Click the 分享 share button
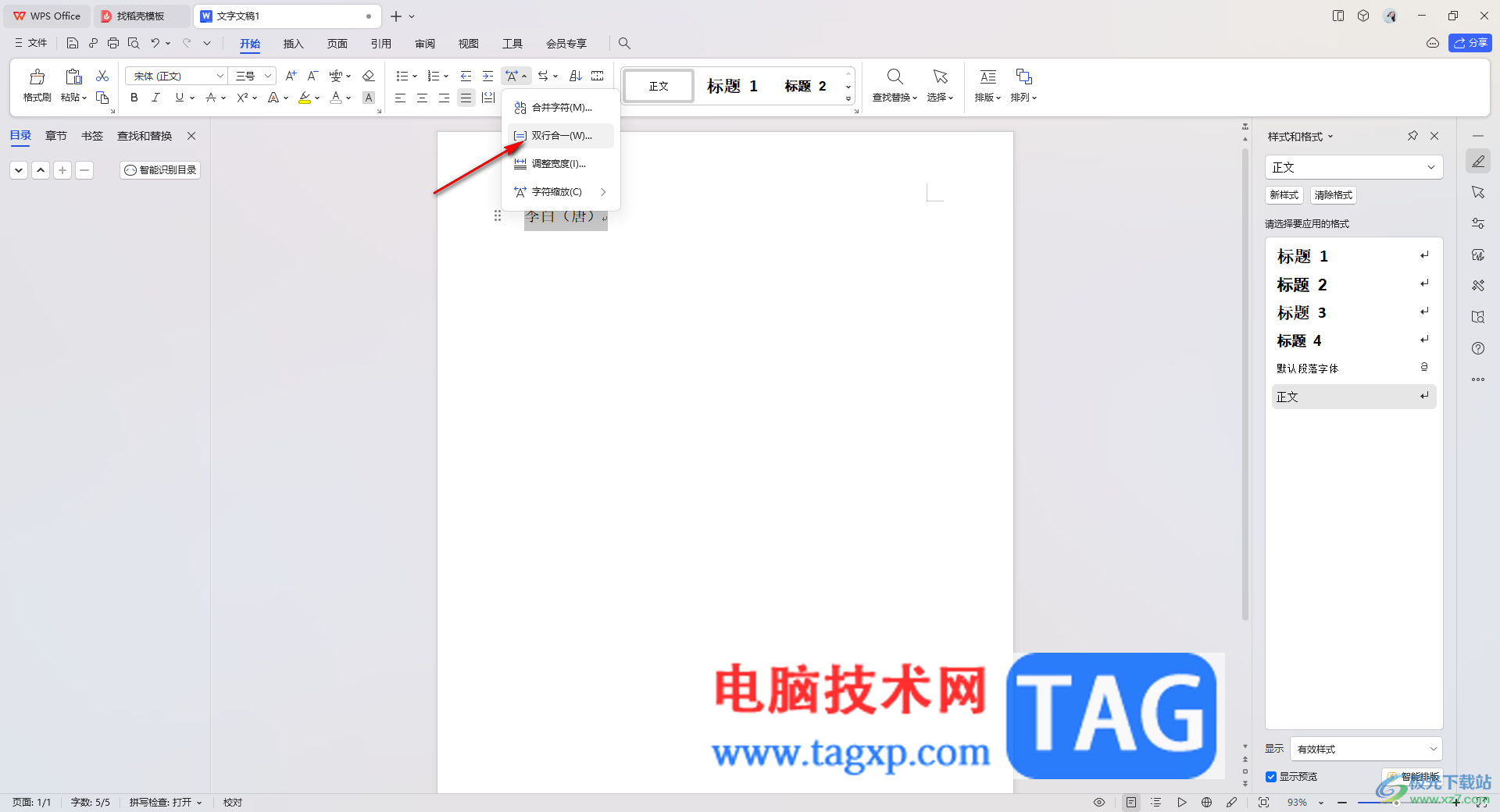 point(1470,43)
